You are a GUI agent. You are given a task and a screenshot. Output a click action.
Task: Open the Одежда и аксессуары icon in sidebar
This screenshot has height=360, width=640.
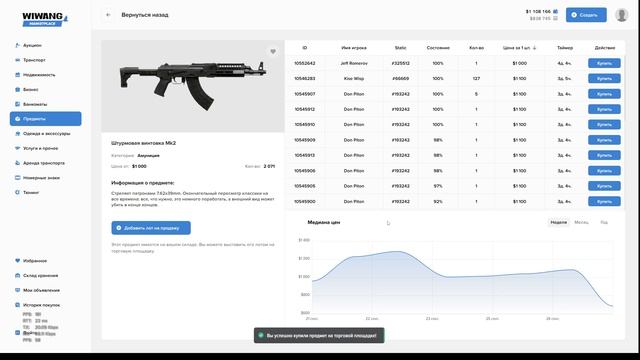click(17, 133)
